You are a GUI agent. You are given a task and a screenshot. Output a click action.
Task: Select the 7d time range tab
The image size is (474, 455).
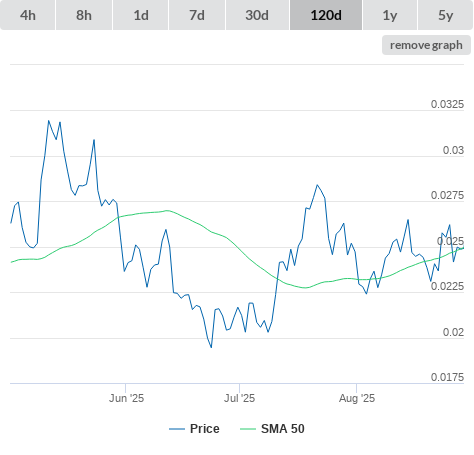tap(197, 15)
